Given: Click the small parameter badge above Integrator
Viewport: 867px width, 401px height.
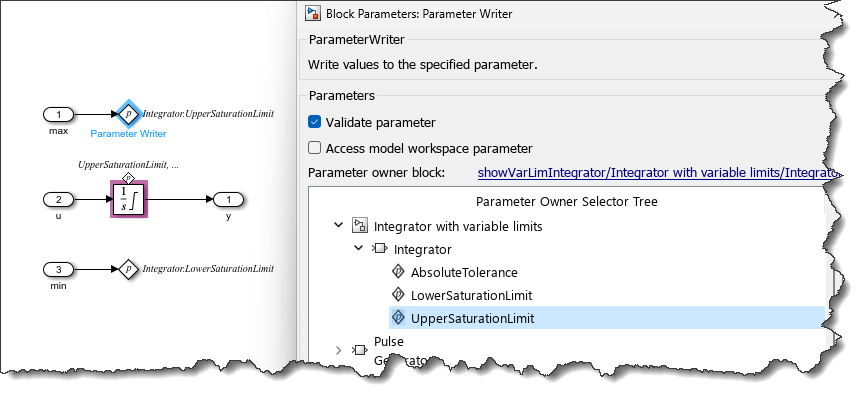Looking at the screenshot, I should (128, 177).
